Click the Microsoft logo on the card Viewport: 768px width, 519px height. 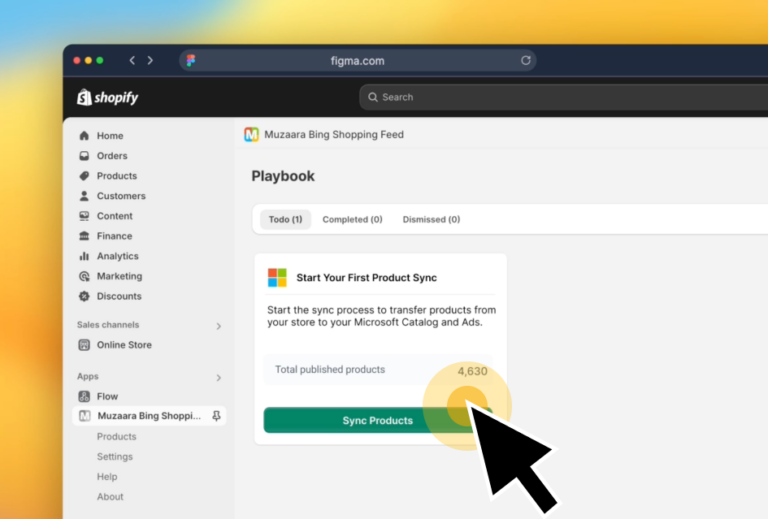[x=277, y=278]
